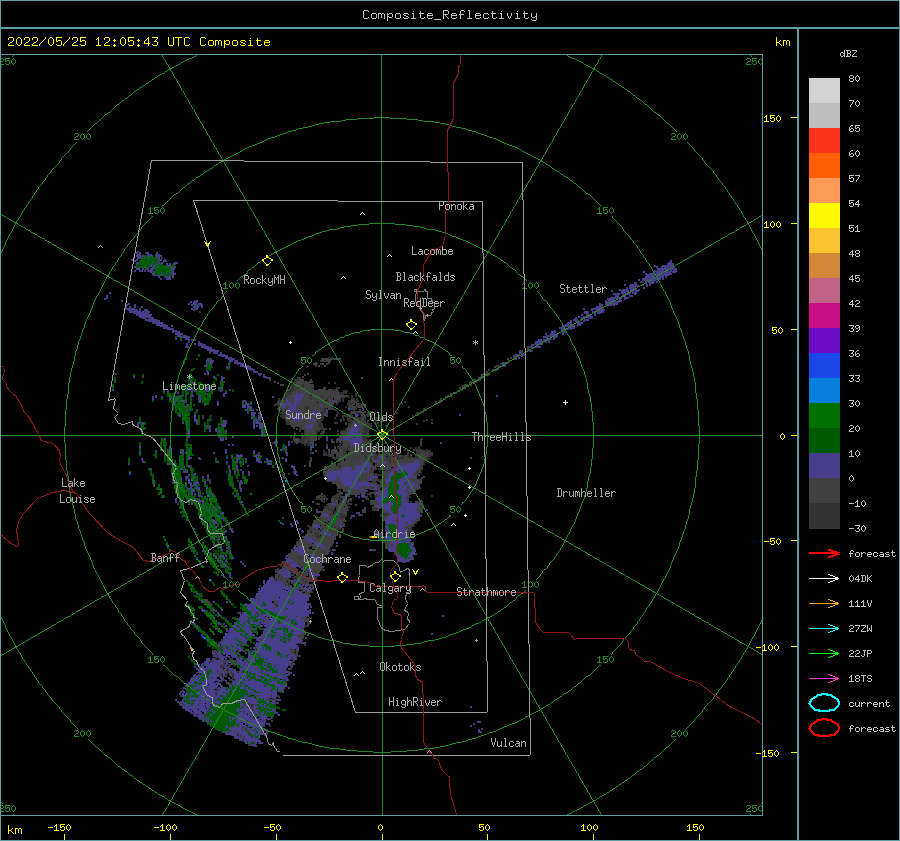Viewport: 900px width, 841px height.
Task: Click the dBZ legend heading
Action: [848, 54]
